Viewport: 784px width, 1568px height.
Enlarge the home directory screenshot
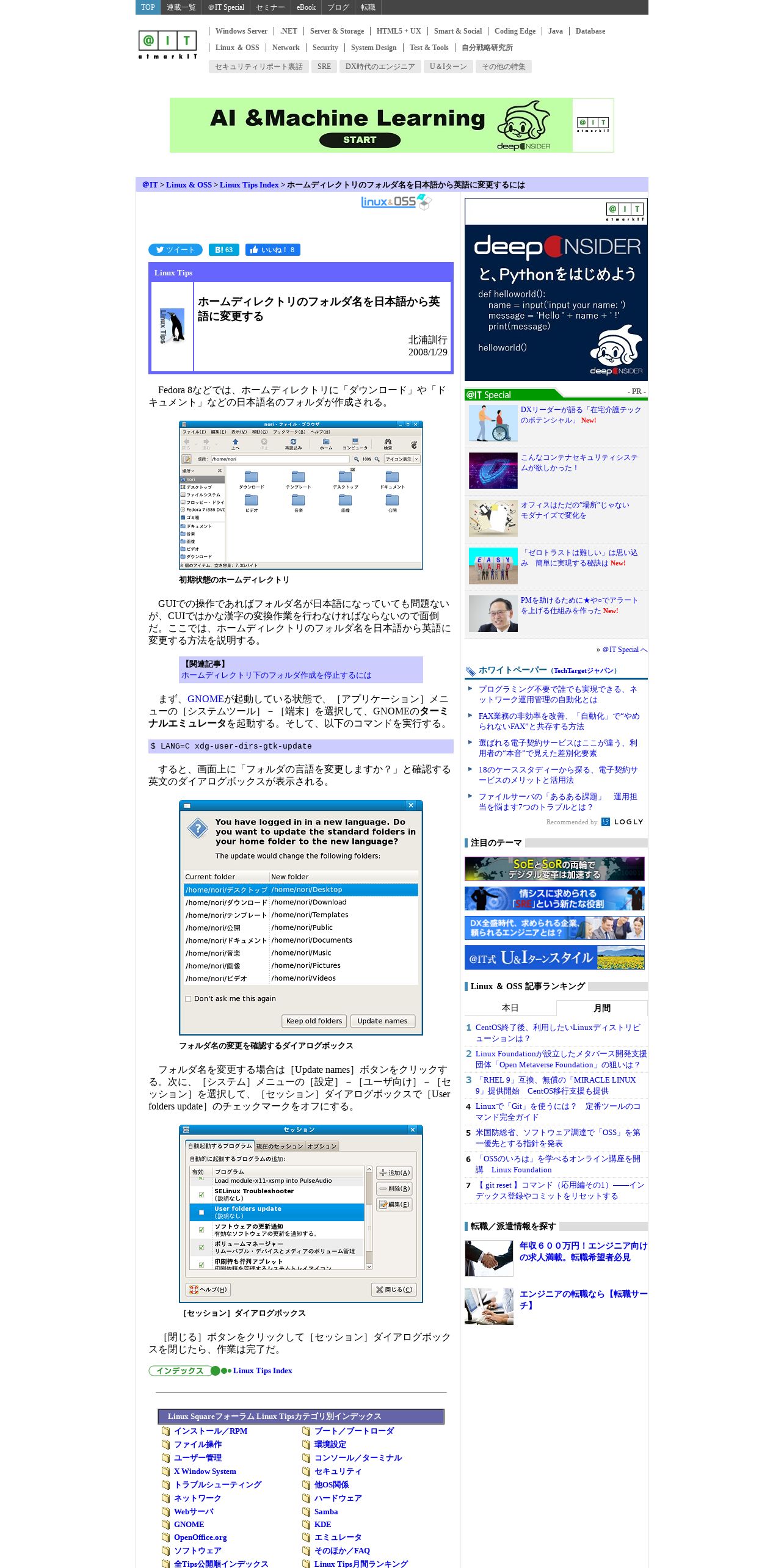[301, 495]
